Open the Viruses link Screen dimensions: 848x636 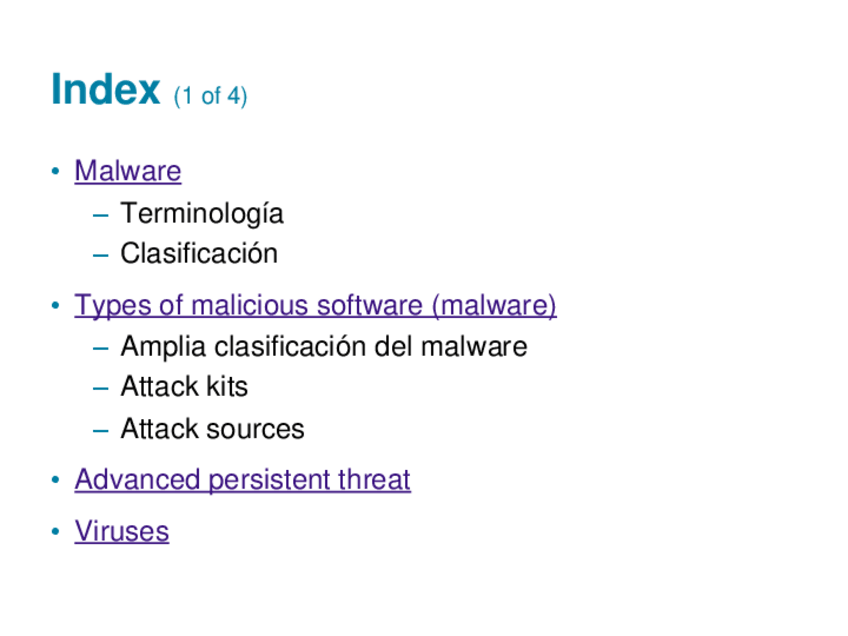[x=122, y=531]
